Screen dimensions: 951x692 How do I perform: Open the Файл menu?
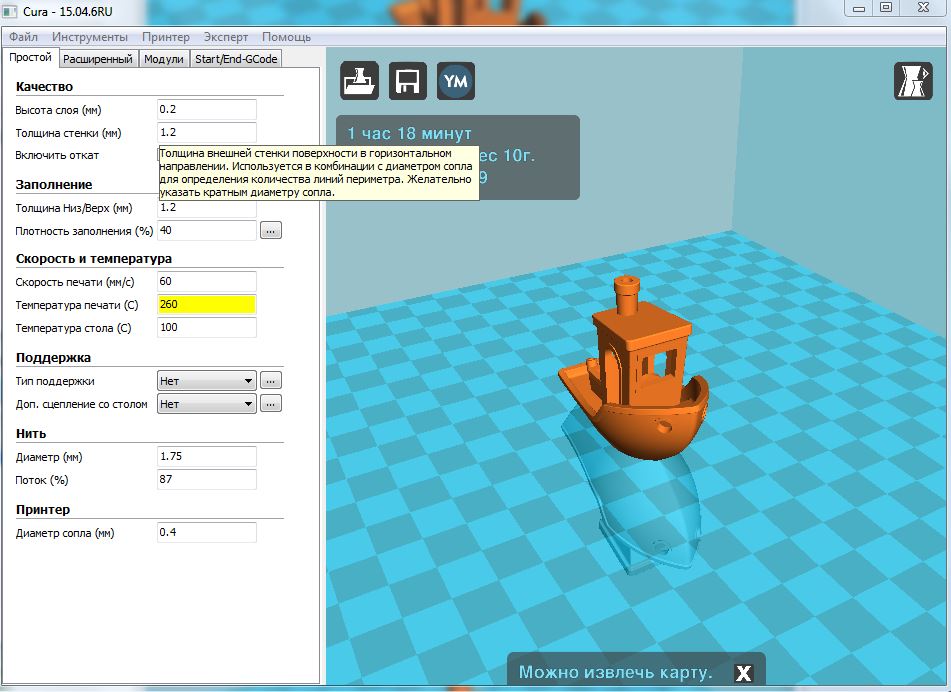(24, 37)
